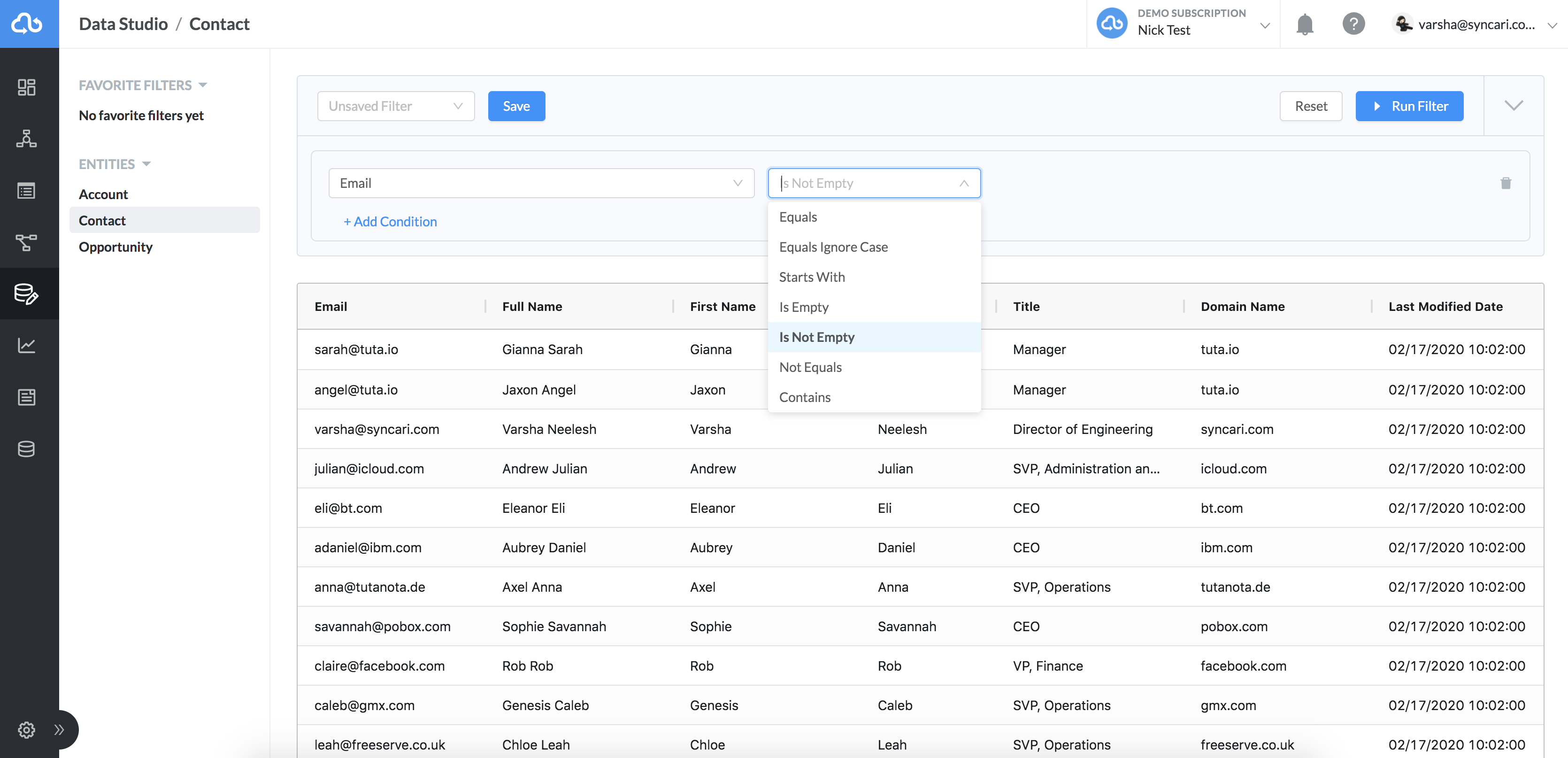Choose 'Is Empty' from operator list
This screenshot has width=1568, height=758.
coord(803,307)
